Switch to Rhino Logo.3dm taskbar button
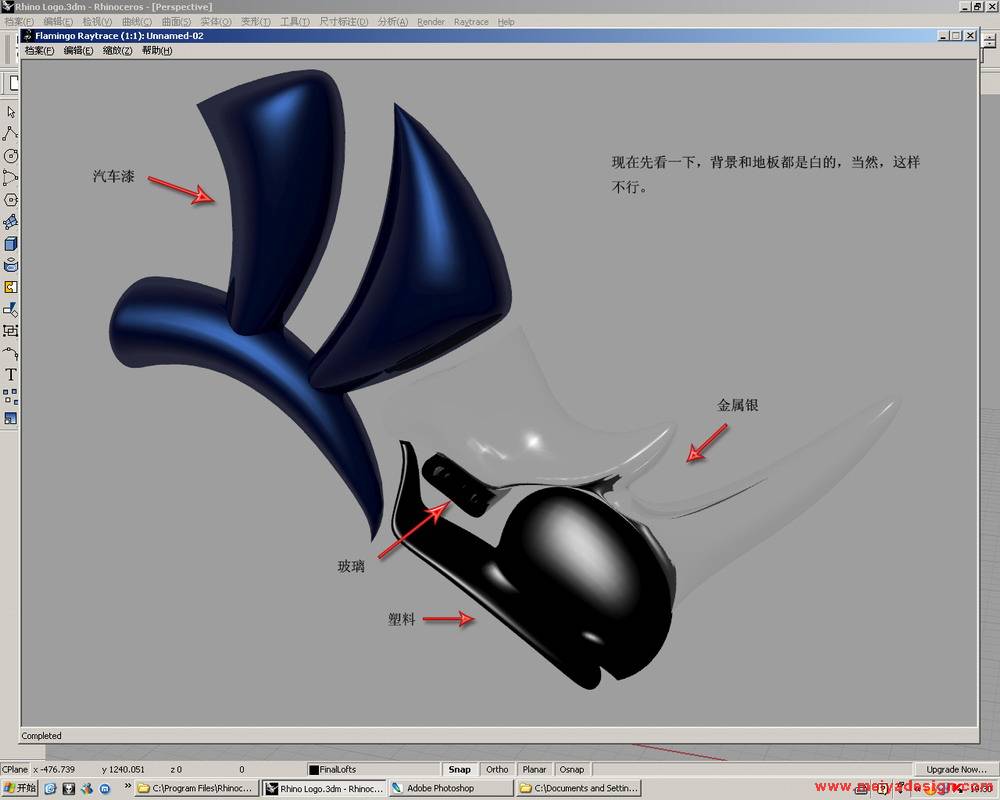This screenshot has width=1000, height=800. pyautogui.click(x=325, y=789)
